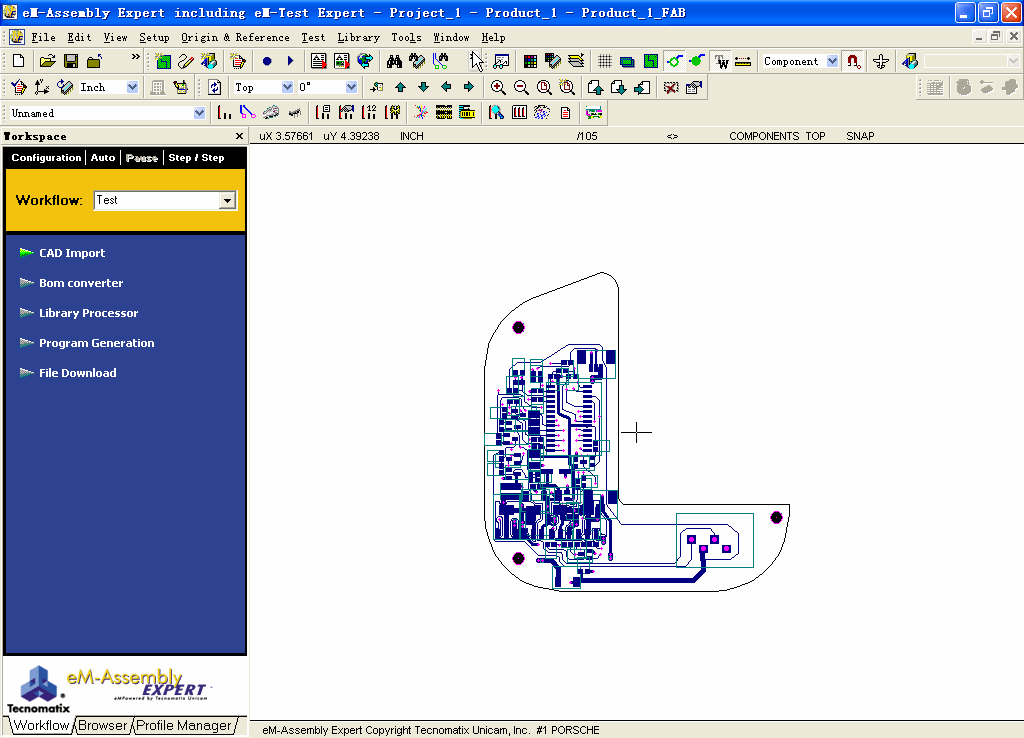The image size is (1024, 738).
Task: Toggle the green outlined-pad trace view icon
Action: [674, 61]
